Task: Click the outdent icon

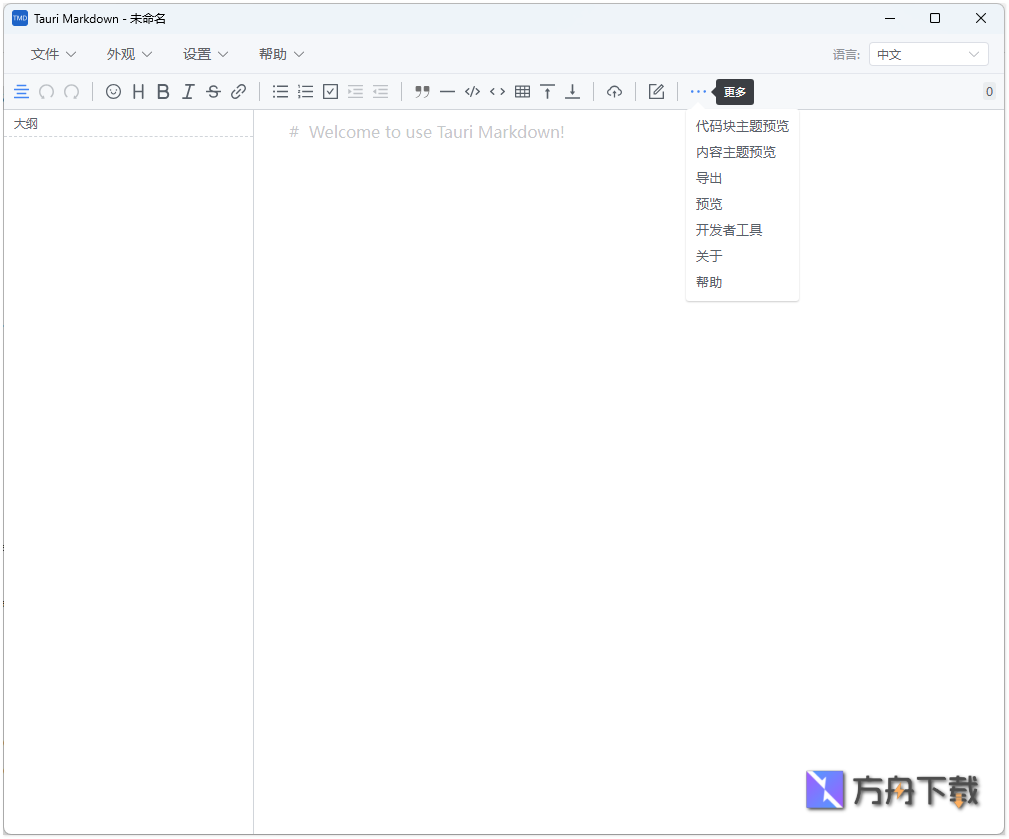Action: pos(380,92)
